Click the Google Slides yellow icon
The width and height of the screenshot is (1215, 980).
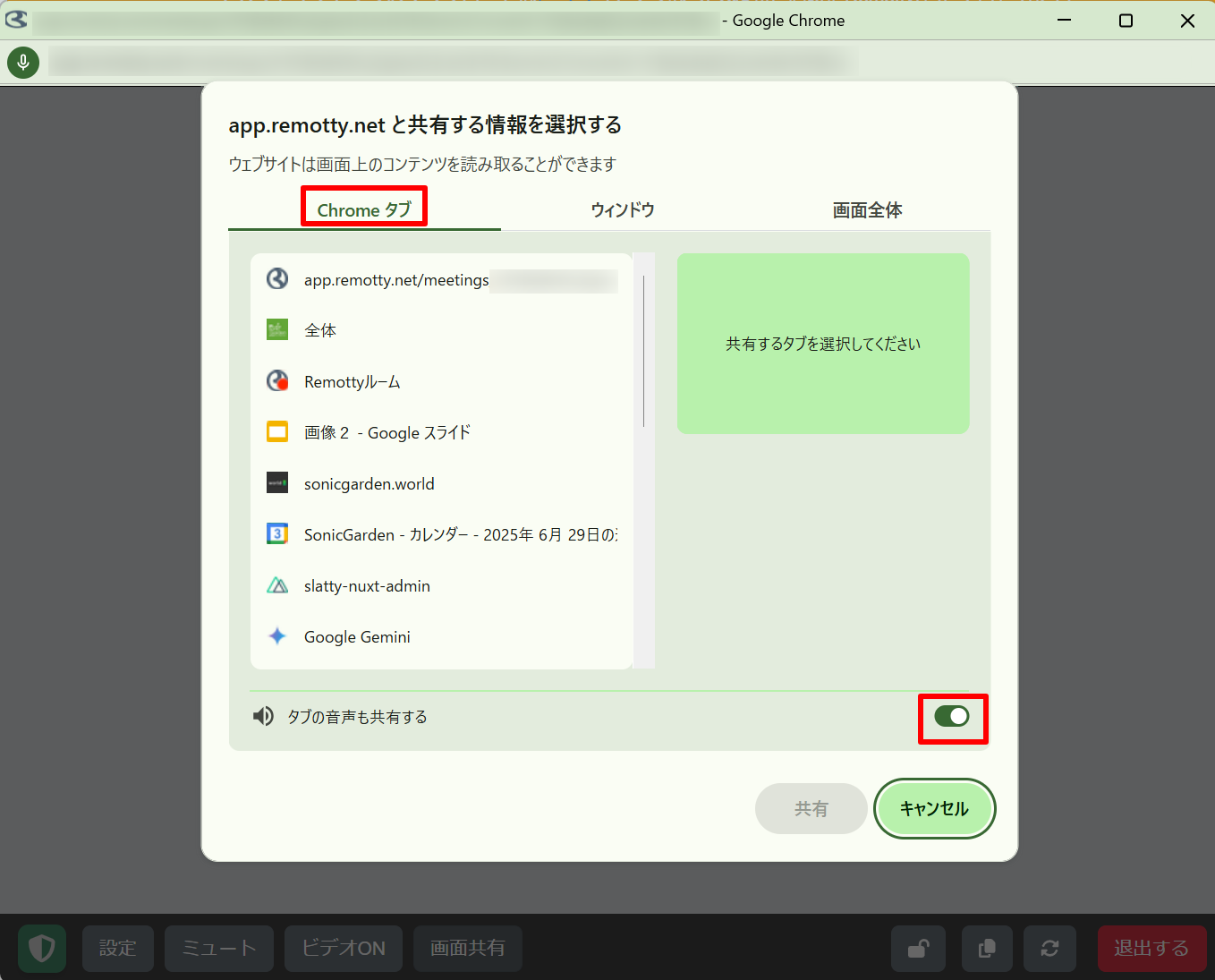[277, 432]
